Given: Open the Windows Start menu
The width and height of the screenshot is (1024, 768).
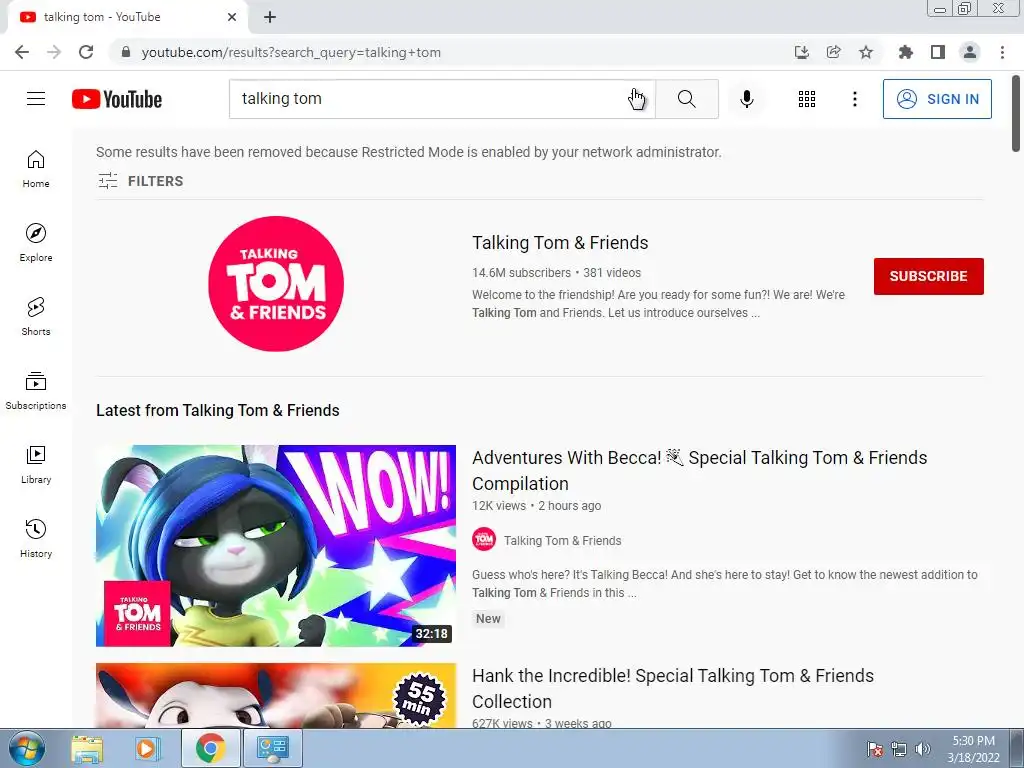Looking at the screenshot, I should pos(26,748).
